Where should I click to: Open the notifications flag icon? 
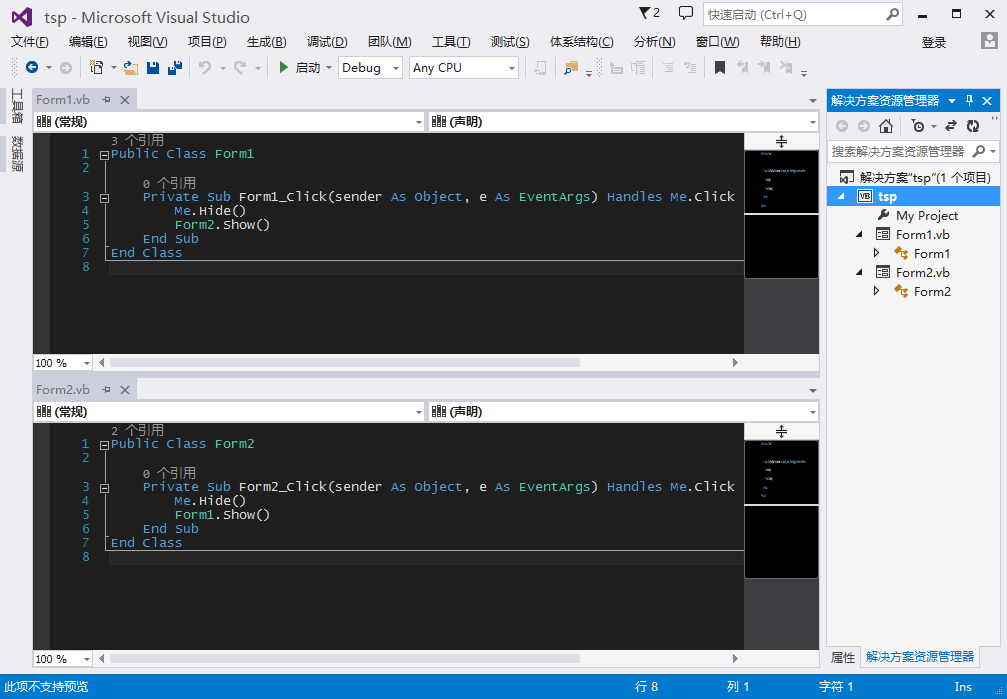[x=649, y=14]
